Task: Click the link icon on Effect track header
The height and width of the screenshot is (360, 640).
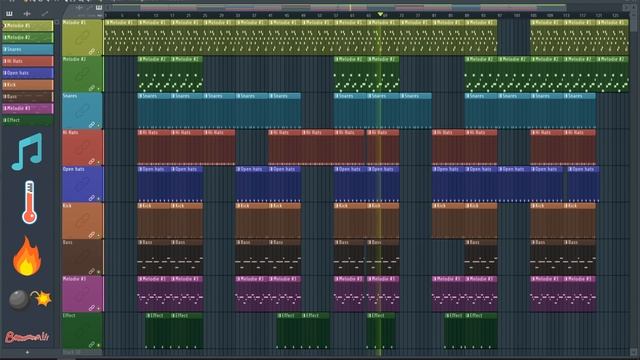Action: pyautogui.click(x=92, y=345)
